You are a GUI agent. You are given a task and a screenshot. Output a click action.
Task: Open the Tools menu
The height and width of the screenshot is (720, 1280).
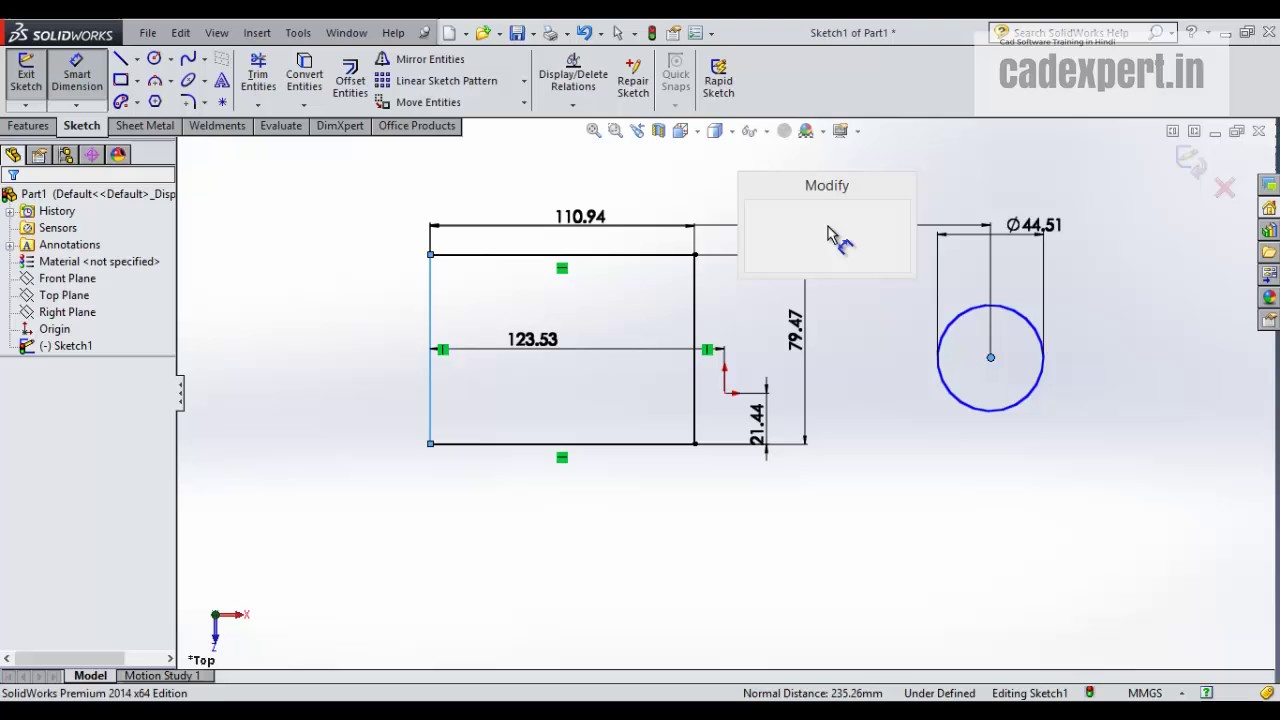pos(298,33)
